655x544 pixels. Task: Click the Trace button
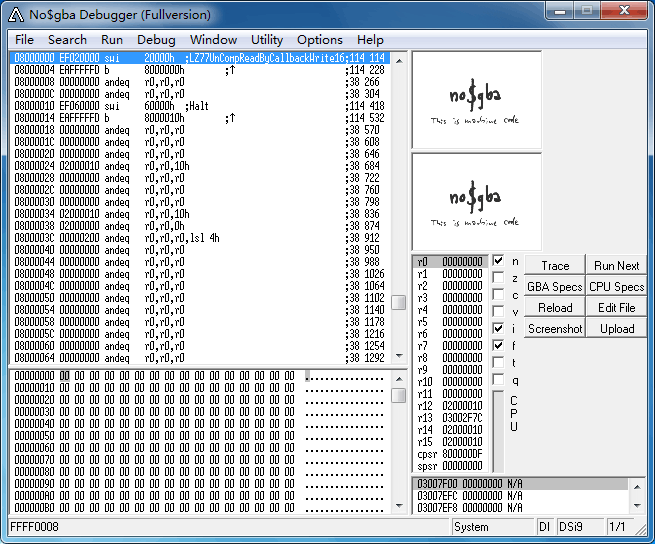(555, 266)
